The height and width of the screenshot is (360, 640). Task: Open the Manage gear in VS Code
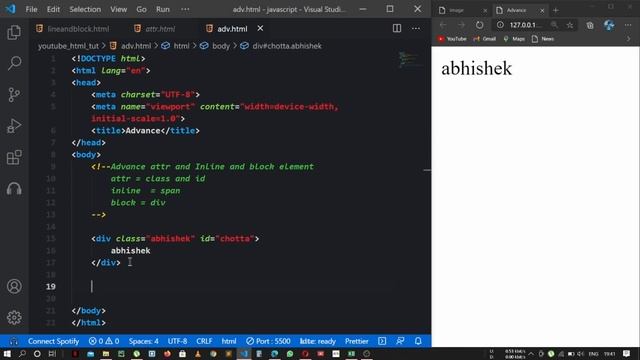click(x=14, y=317)
